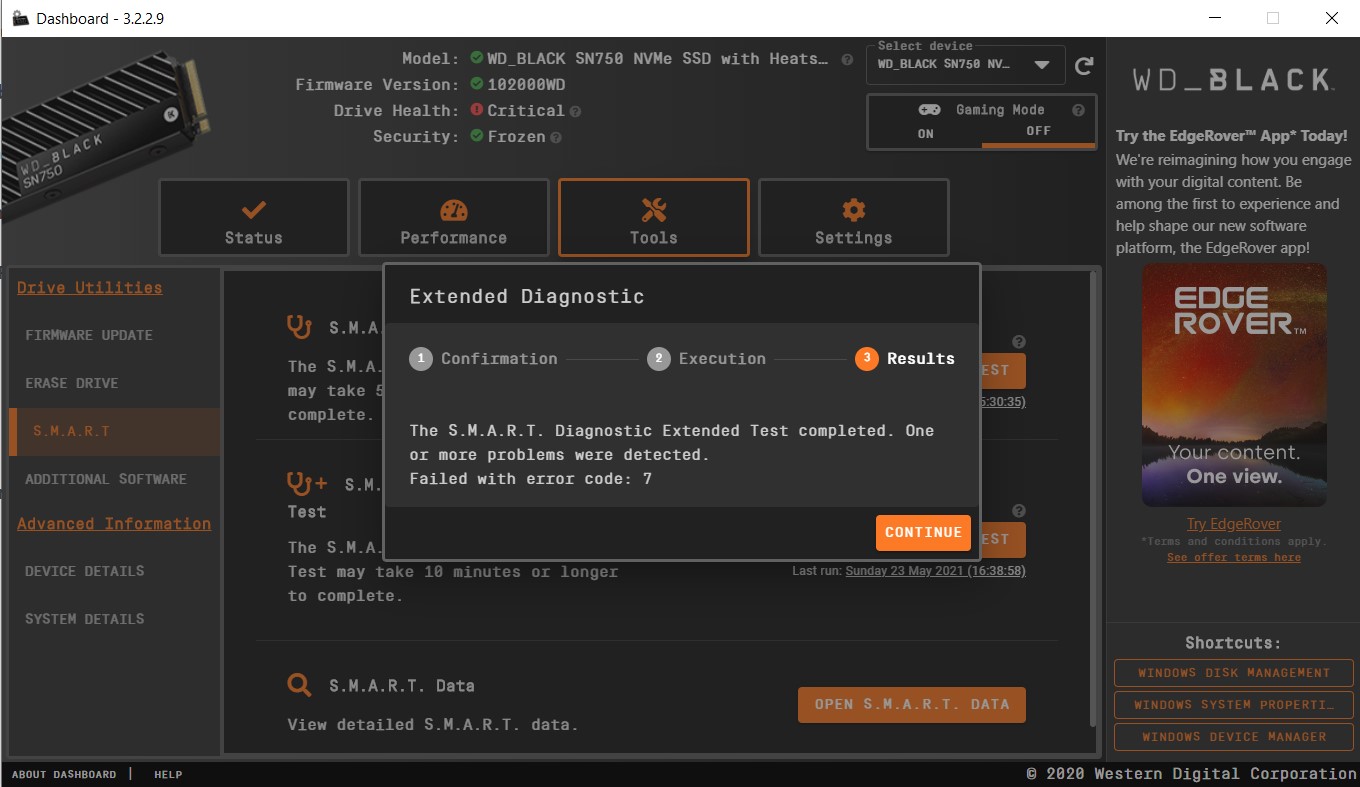Click the Results step indicator
This screenshot has width=1360, height=787.
point(905,358)
